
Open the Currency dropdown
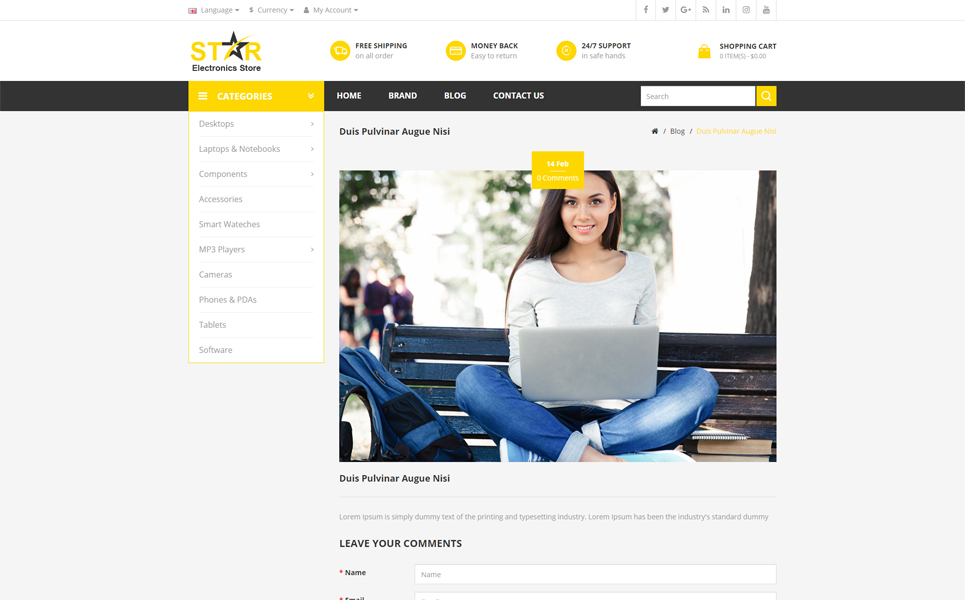coord(271,10)
